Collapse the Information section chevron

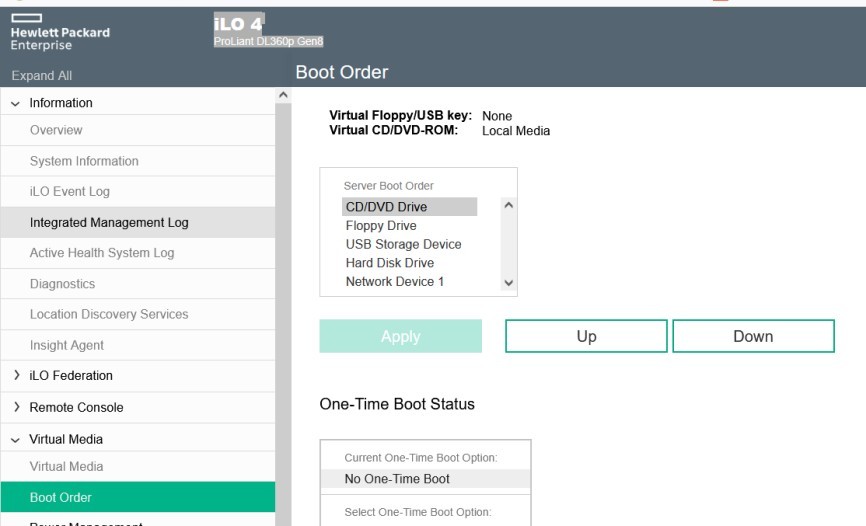[16, 103]
